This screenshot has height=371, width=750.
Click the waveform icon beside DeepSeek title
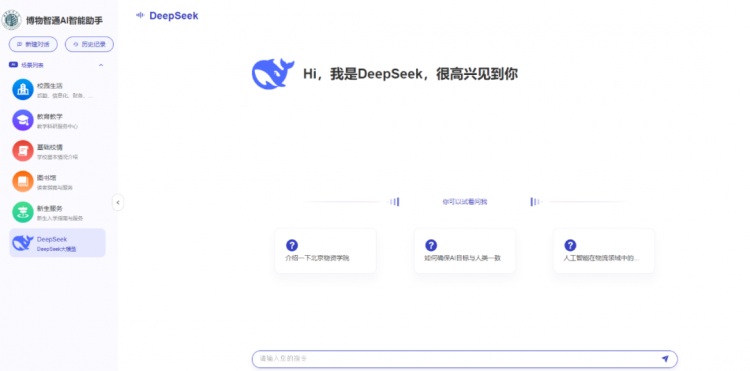pos(140,15)
